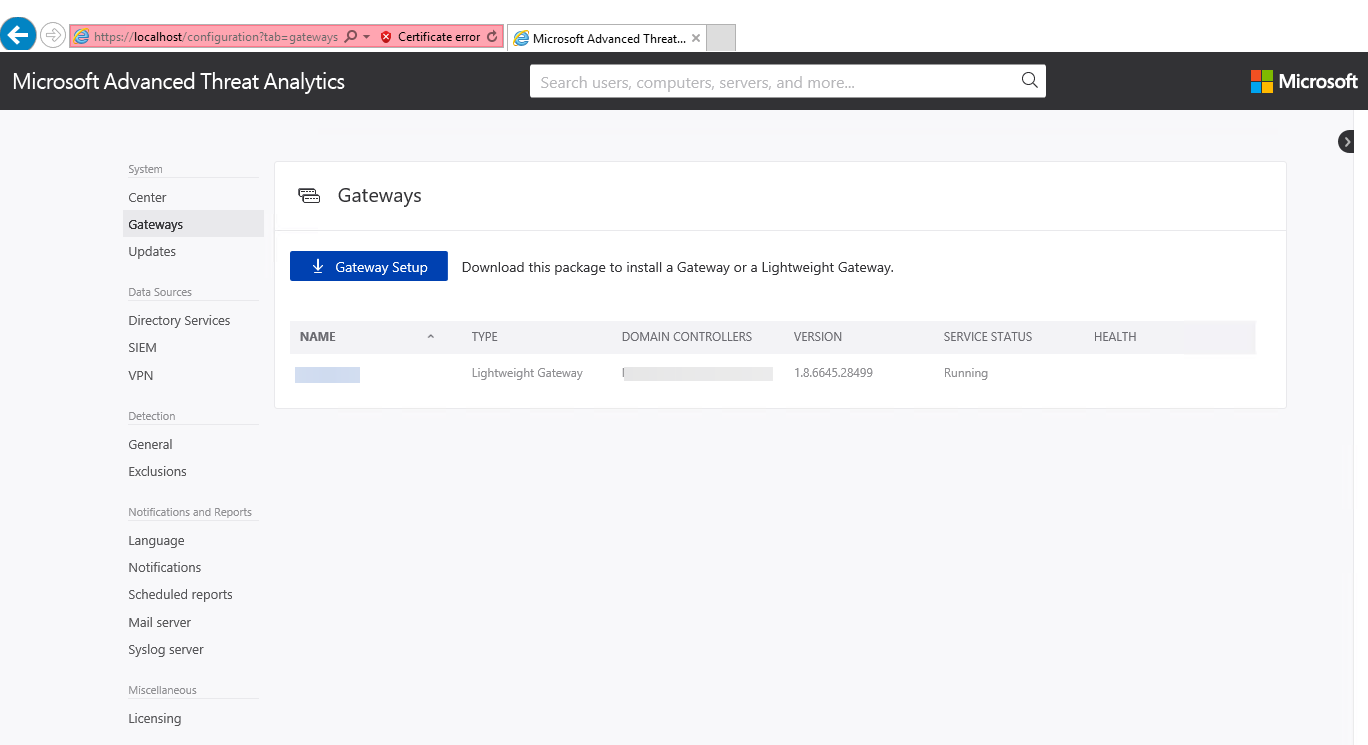Click the Microsoft logo in header
The width and height of the screenshot is (1368, 745).
coord(1304,82)
